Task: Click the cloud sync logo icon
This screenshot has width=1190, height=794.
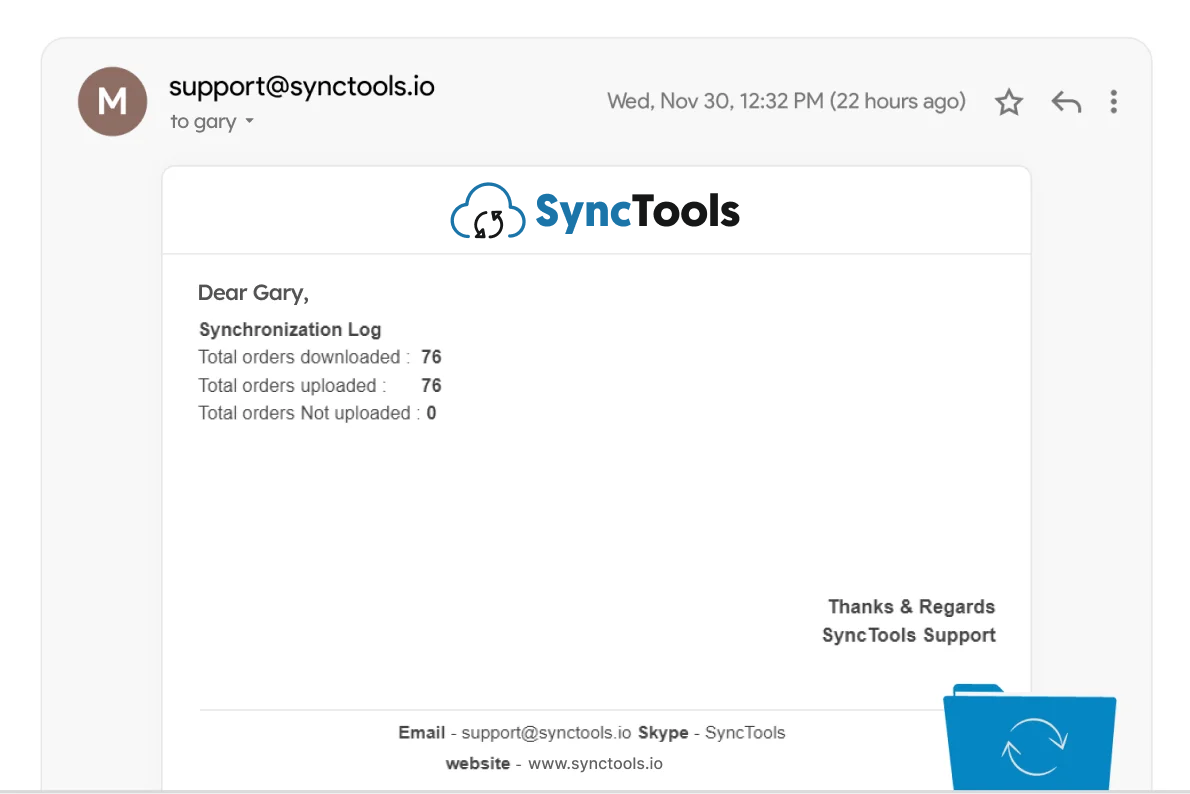Action: [x=488, y=212]
